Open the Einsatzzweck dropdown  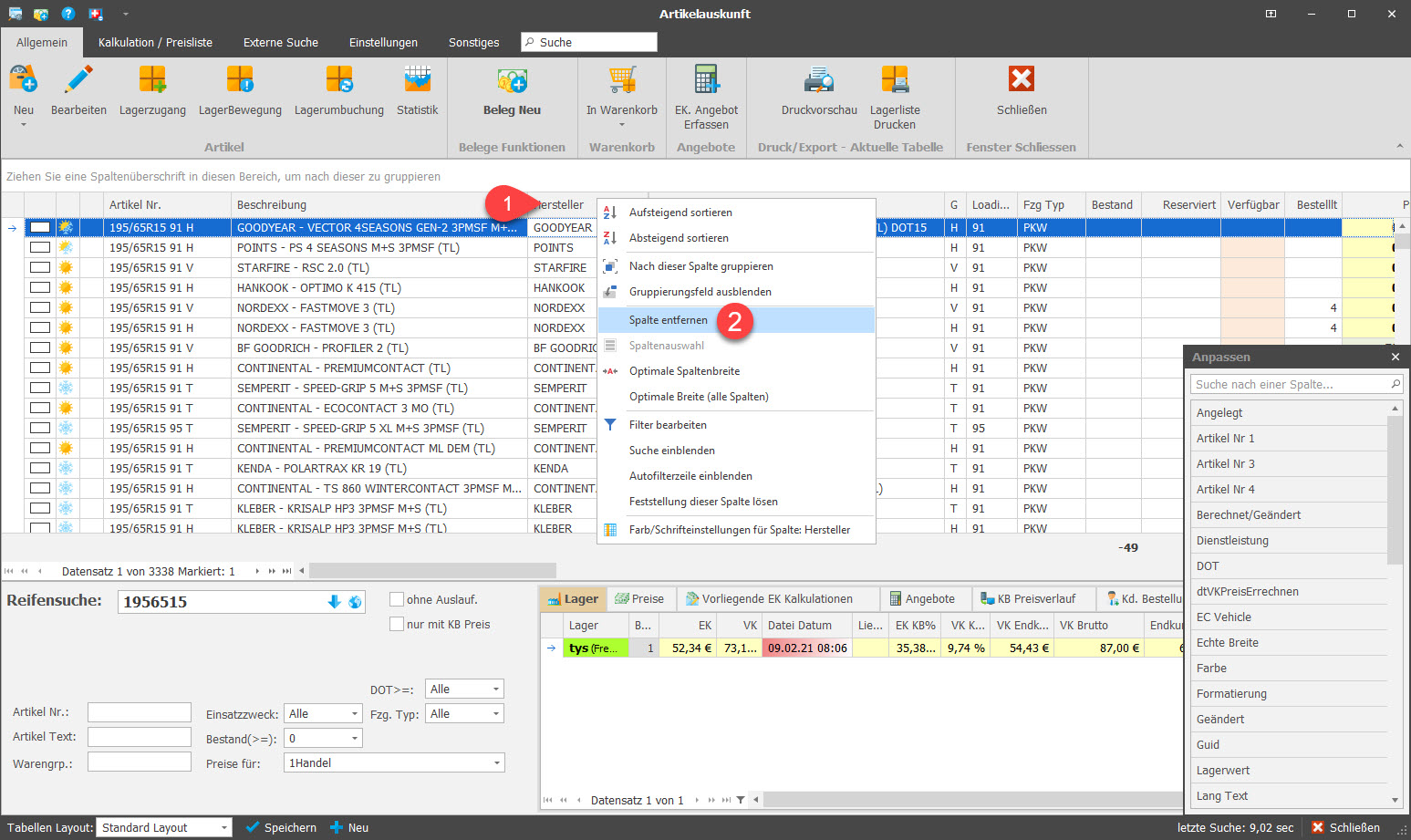click(x=355, y=714)
